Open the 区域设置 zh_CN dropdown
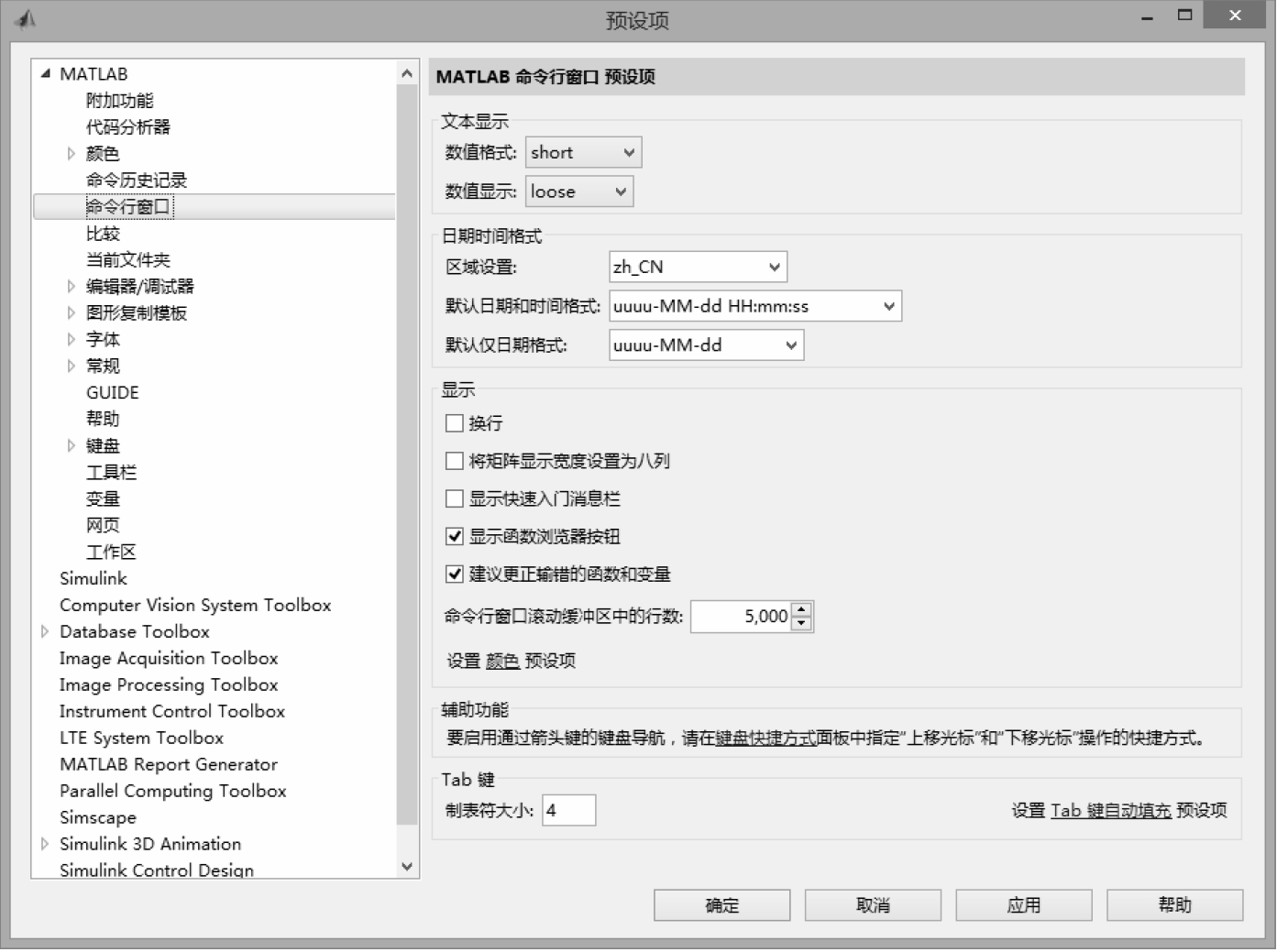The image size is (1277, 952). point(698,268)
